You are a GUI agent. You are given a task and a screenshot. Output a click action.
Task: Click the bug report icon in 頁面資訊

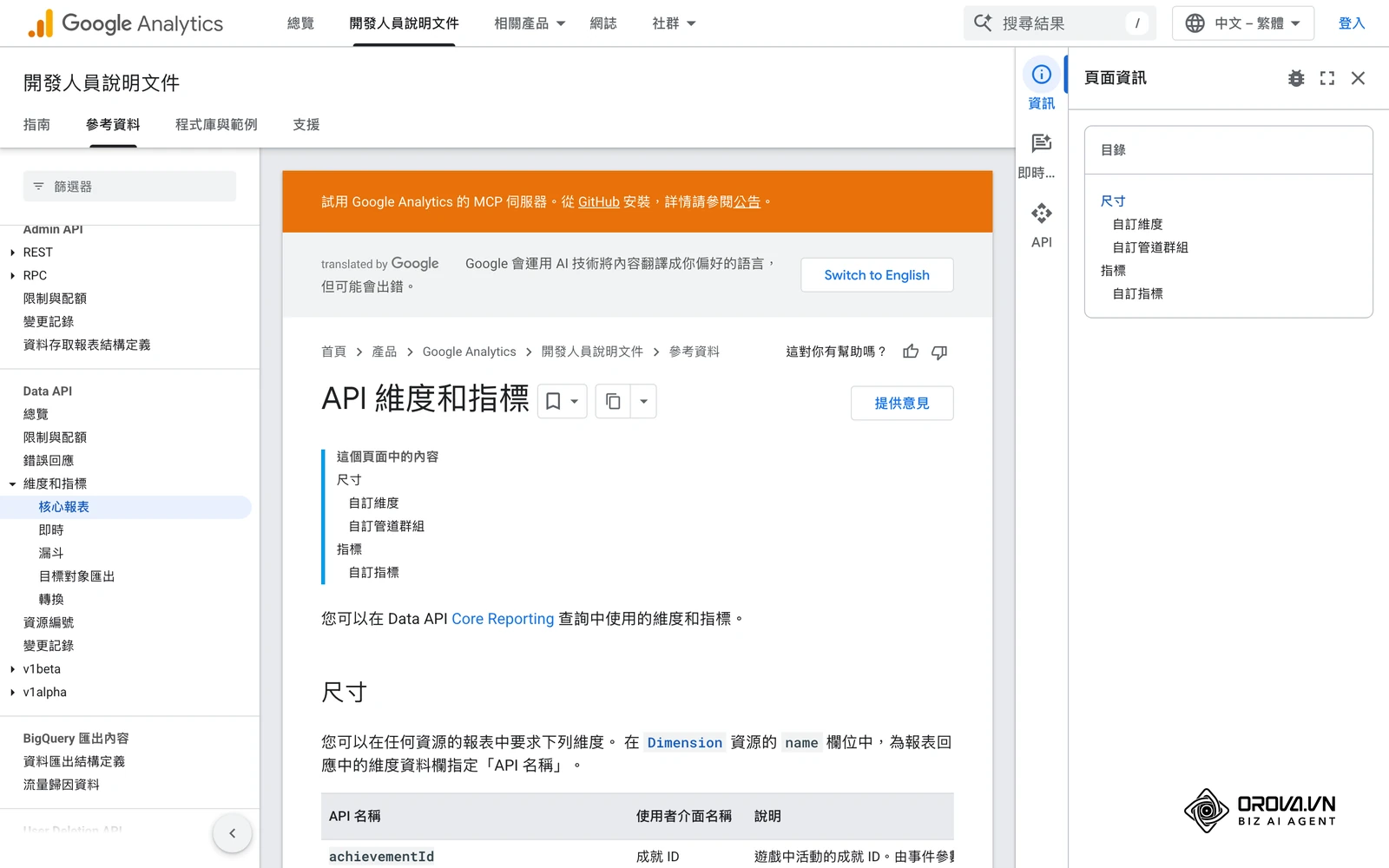(x=1296, y=78)
